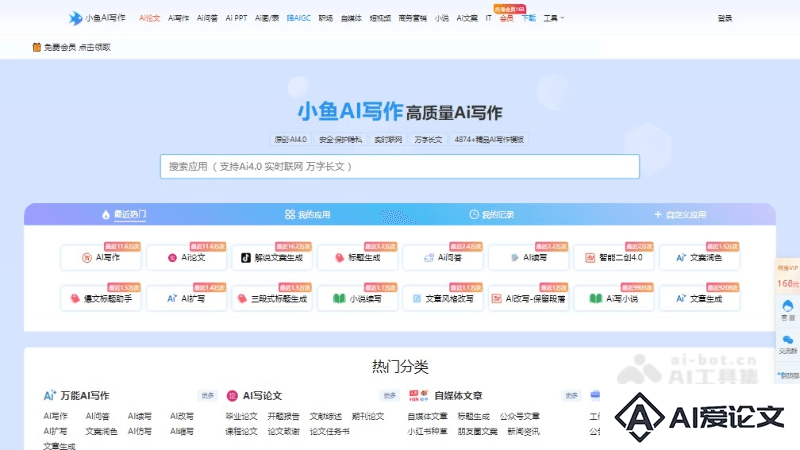Open the AI扩写 app card

tap(187, 298)
